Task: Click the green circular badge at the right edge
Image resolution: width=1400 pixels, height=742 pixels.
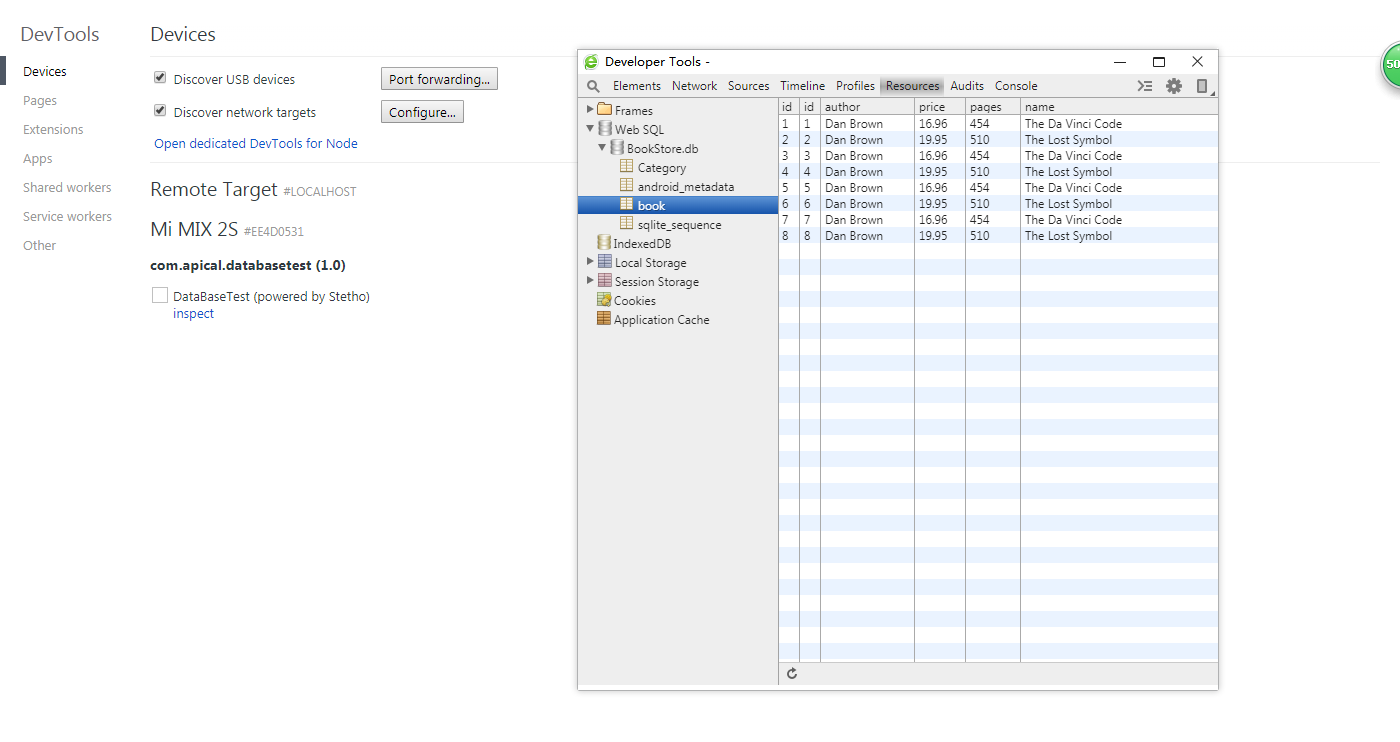Action: point(1391,65)
